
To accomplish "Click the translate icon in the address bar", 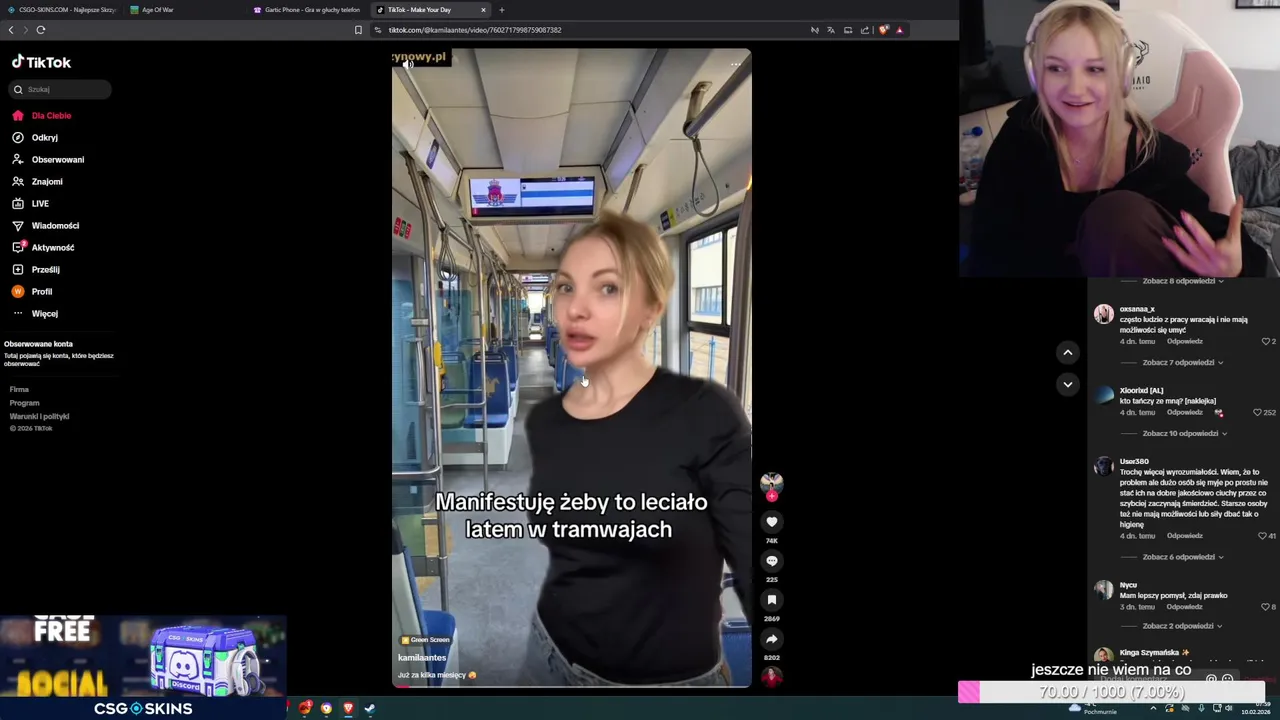I will coord(831,30).
